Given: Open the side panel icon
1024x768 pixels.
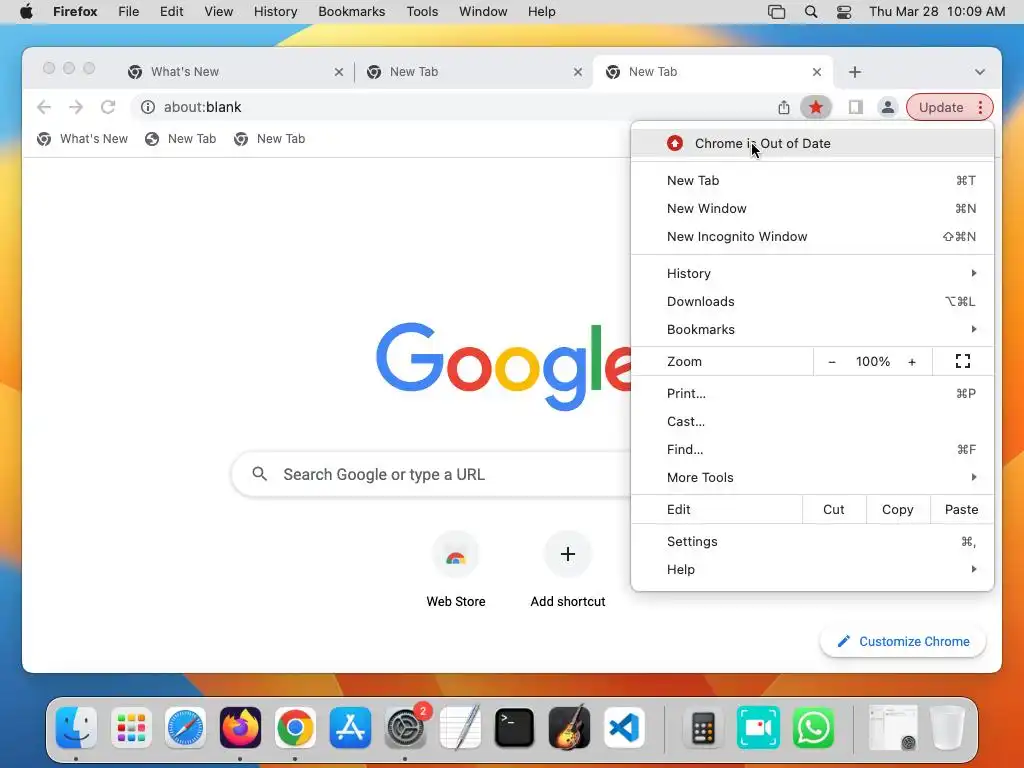Looking at the screenshot, I should [x=856, y=107].
